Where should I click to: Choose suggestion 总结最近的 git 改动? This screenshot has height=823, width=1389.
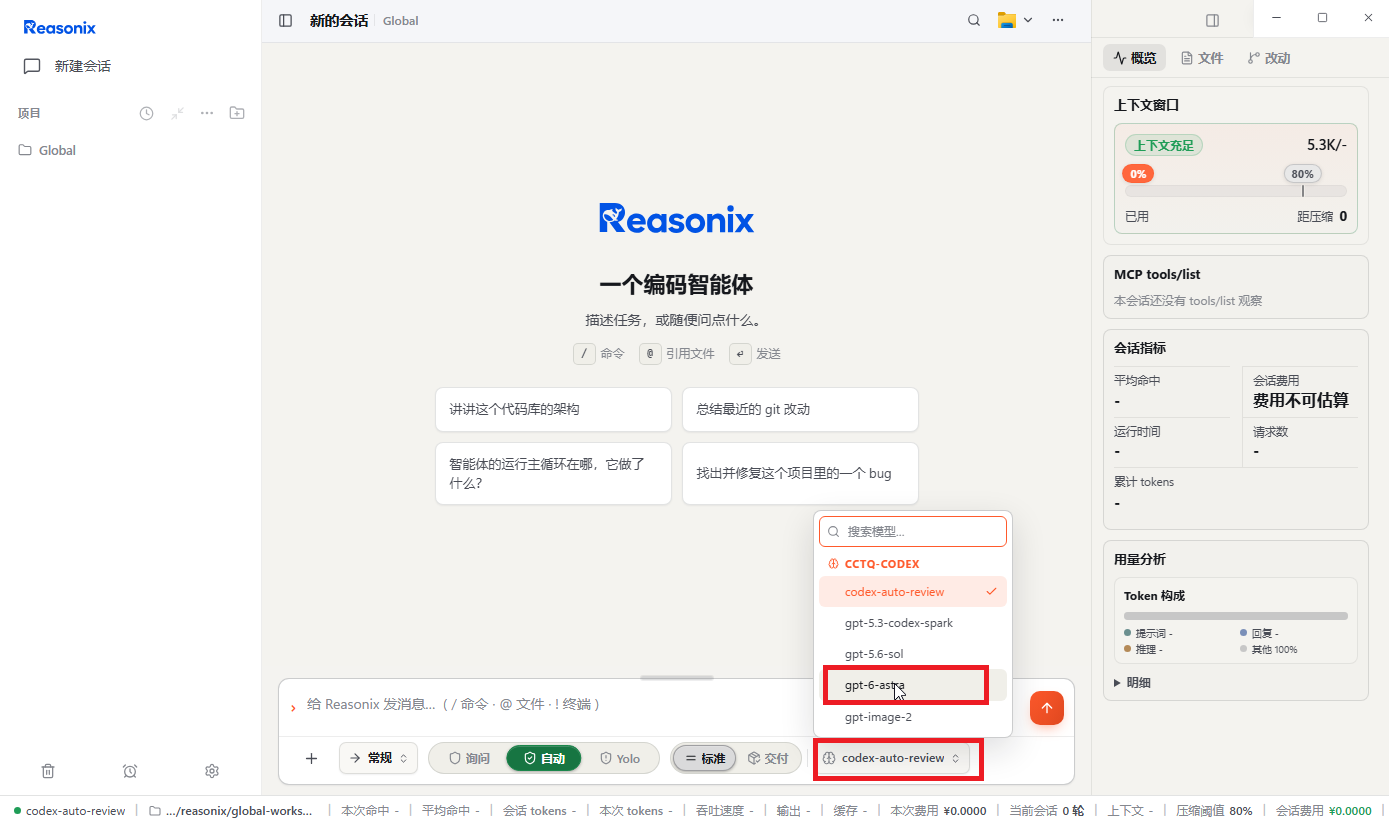point(800,409)
